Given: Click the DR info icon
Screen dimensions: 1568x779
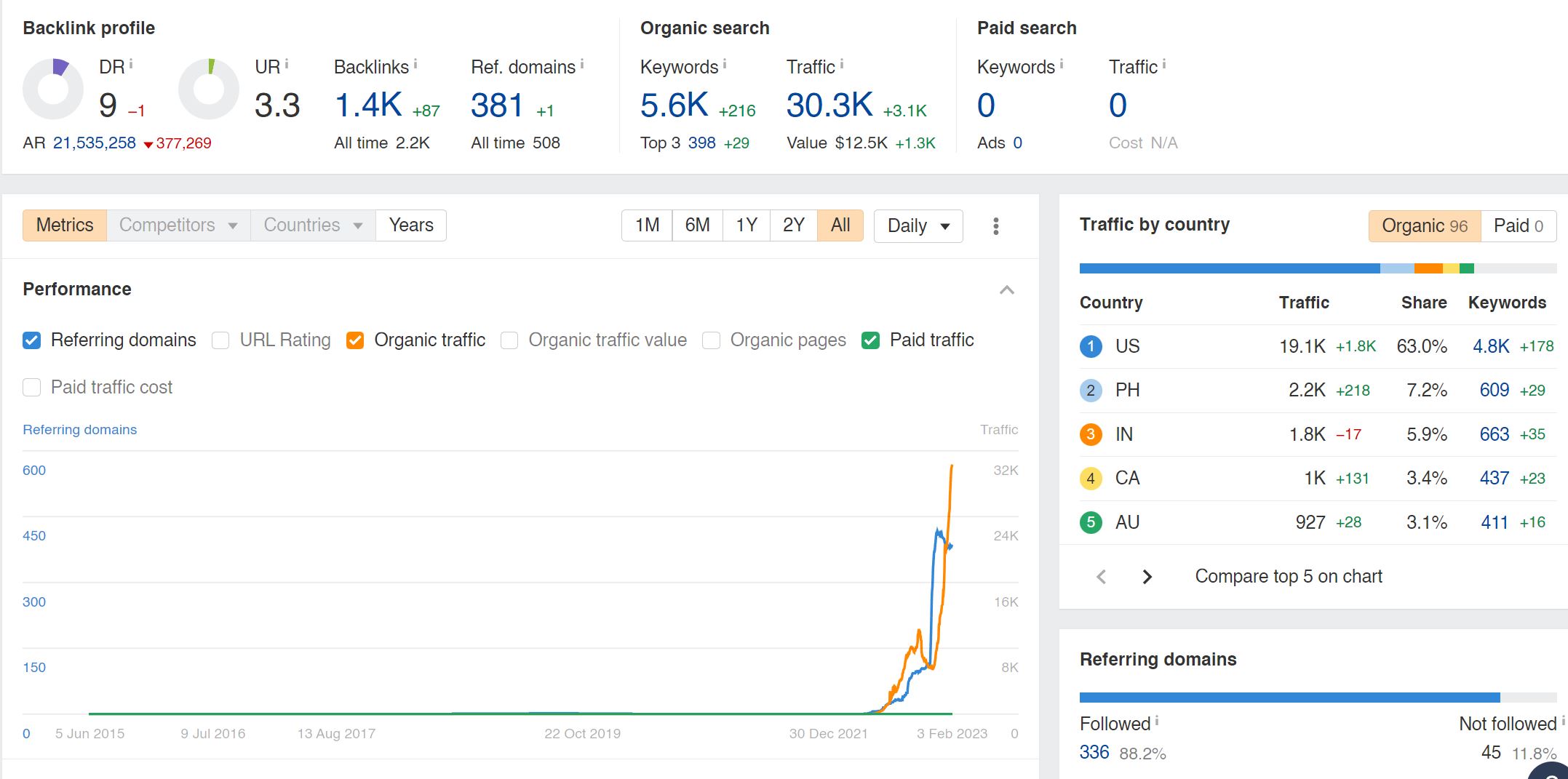Looking at the screenshot, I should click(131, 65).
